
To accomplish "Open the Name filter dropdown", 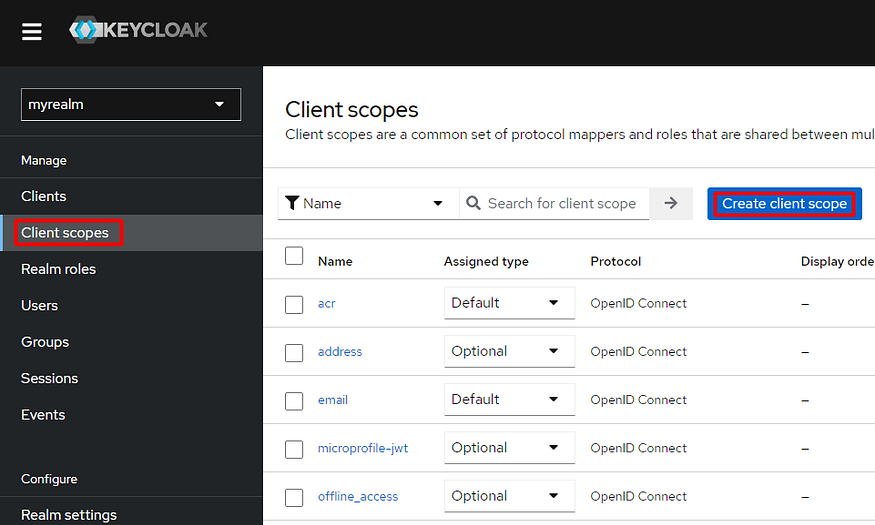I will click(x=368, y=203).
